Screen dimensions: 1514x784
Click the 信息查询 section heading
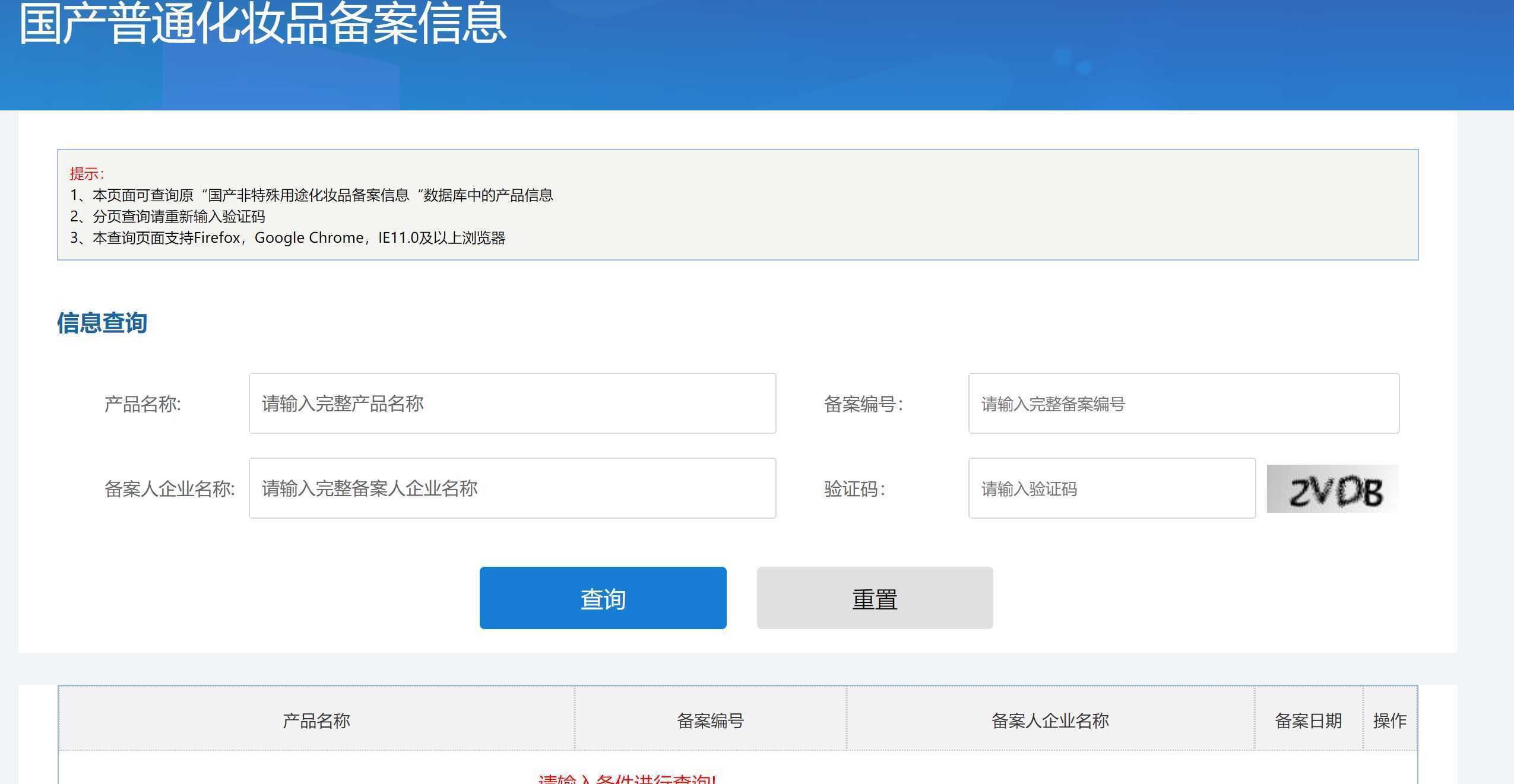pos(102,322)
